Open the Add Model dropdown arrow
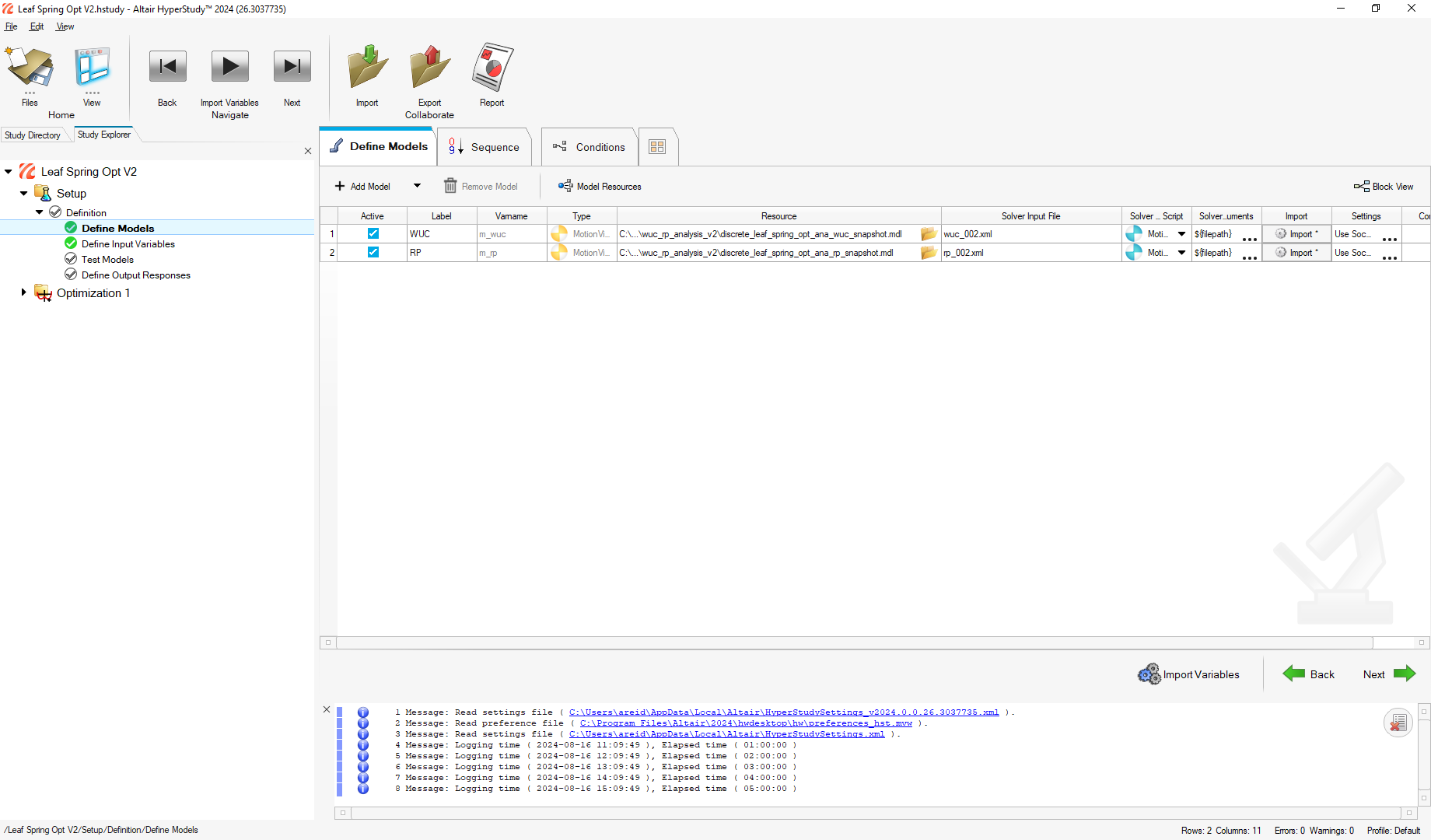 [417, 186]
